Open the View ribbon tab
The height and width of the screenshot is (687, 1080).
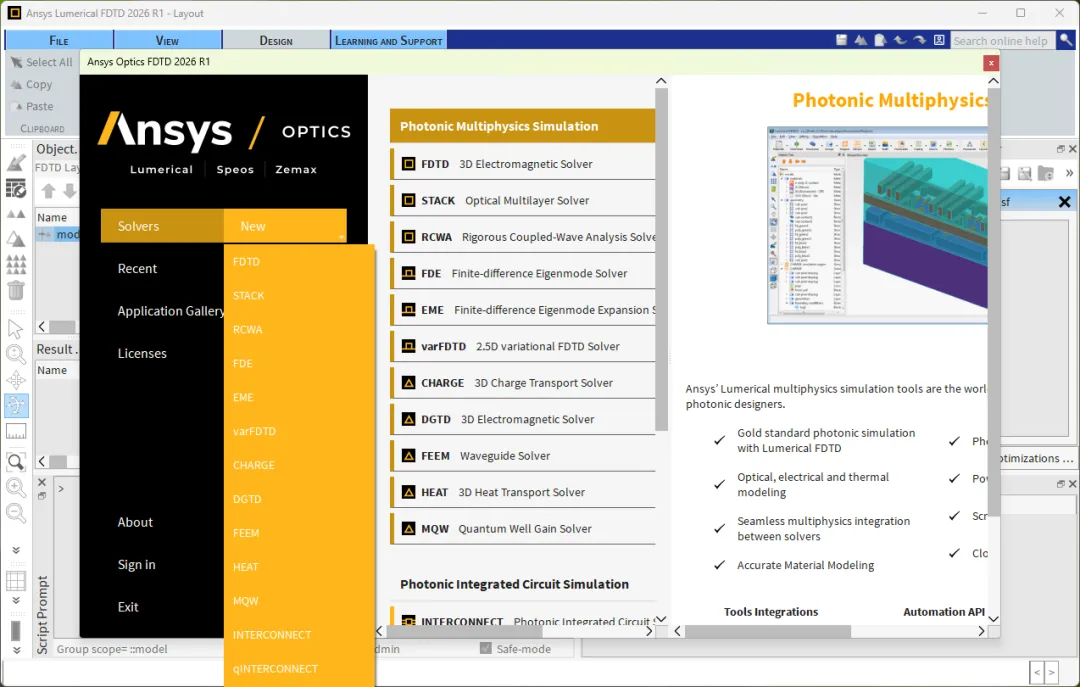167,41
